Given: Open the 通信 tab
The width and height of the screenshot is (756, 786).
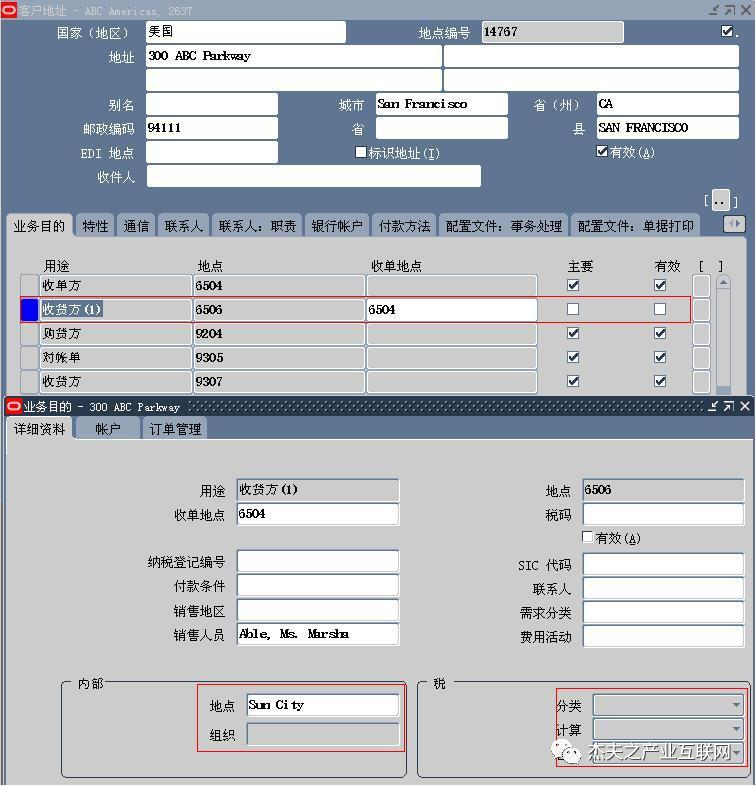Looking at the screenshot, I should [x=136, y=226].
